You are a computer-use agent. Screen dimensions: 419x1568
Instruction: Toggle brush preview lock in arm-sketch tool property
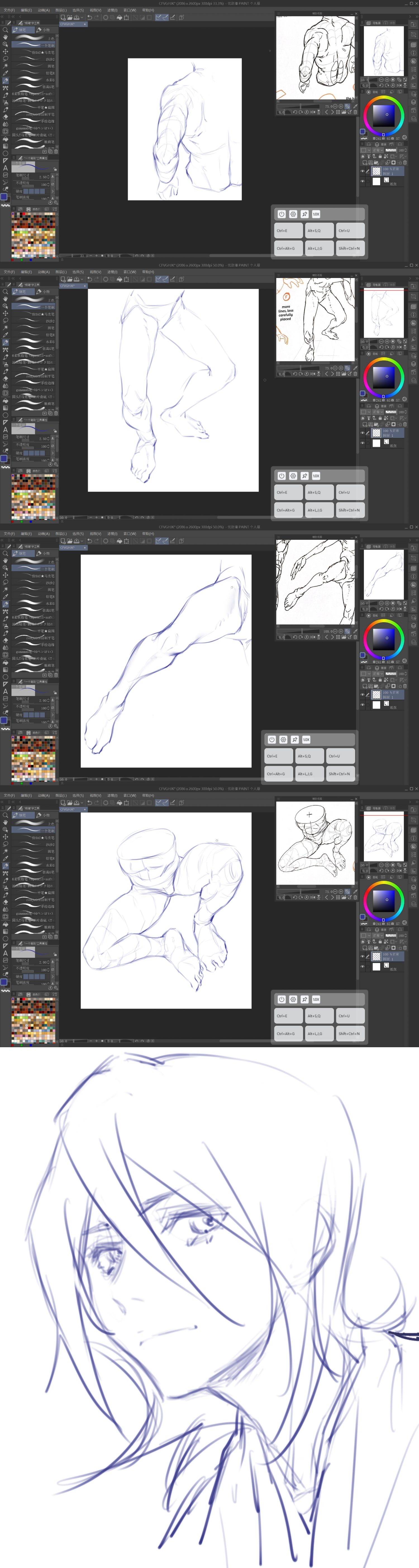click(55, 169)
